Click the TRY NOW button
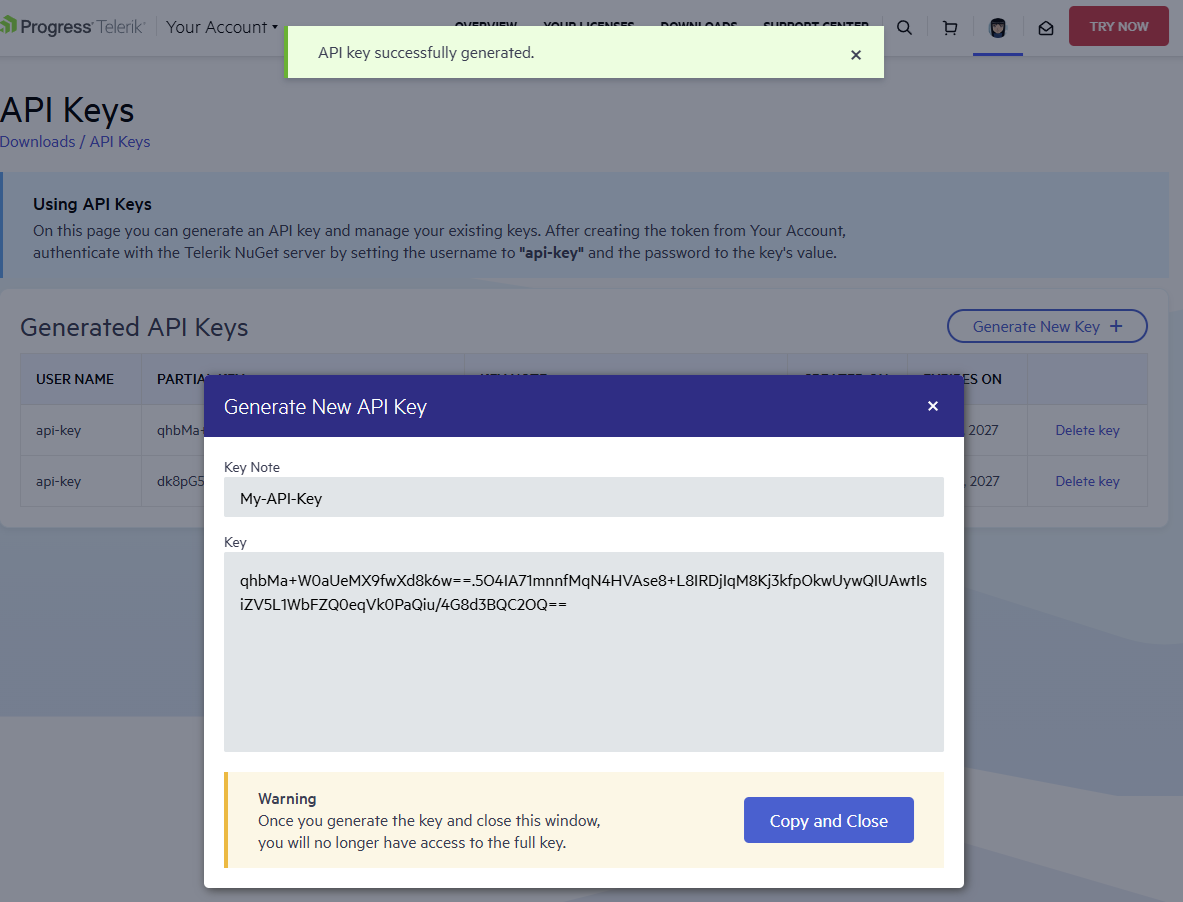The image size is (1183, 902). [x=1118, y=26]
